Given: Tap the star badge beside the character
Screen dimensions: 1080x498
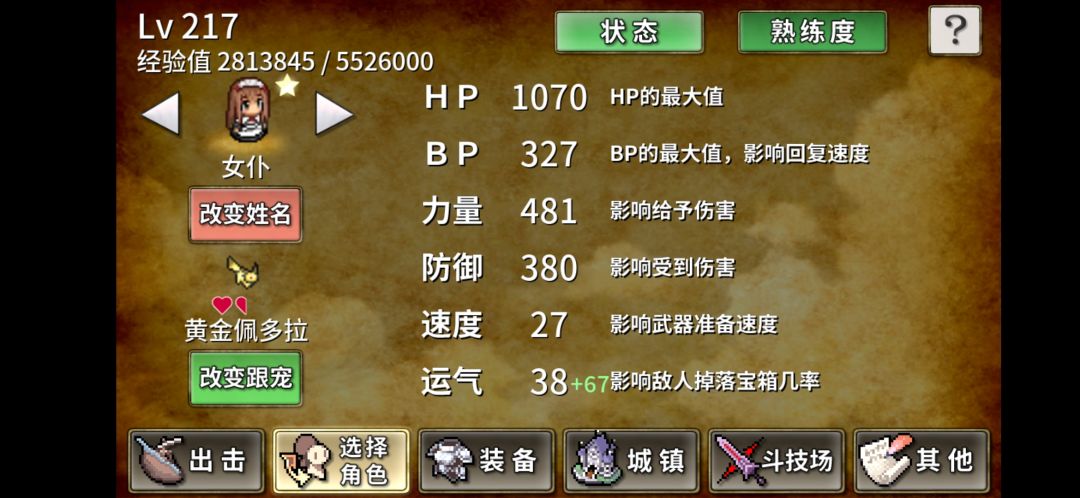Looking at the screenshot, I should (287, 86).
